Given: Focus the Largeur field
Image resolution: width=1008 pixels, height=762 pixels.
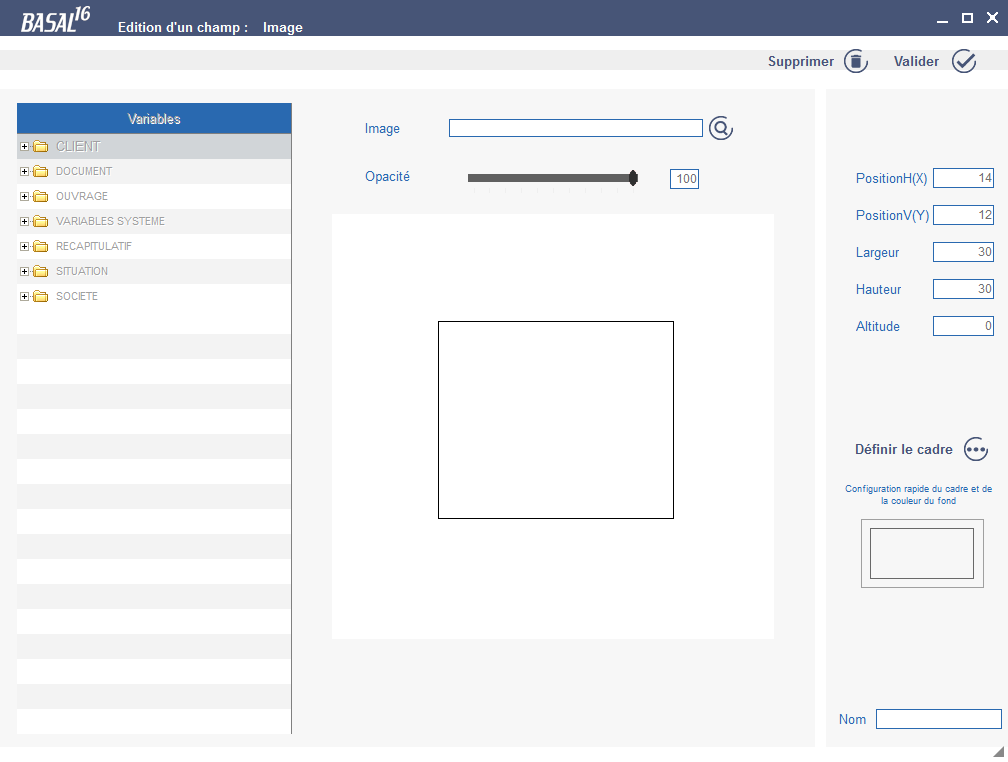Looking at the screenshot, I should 963,252.
